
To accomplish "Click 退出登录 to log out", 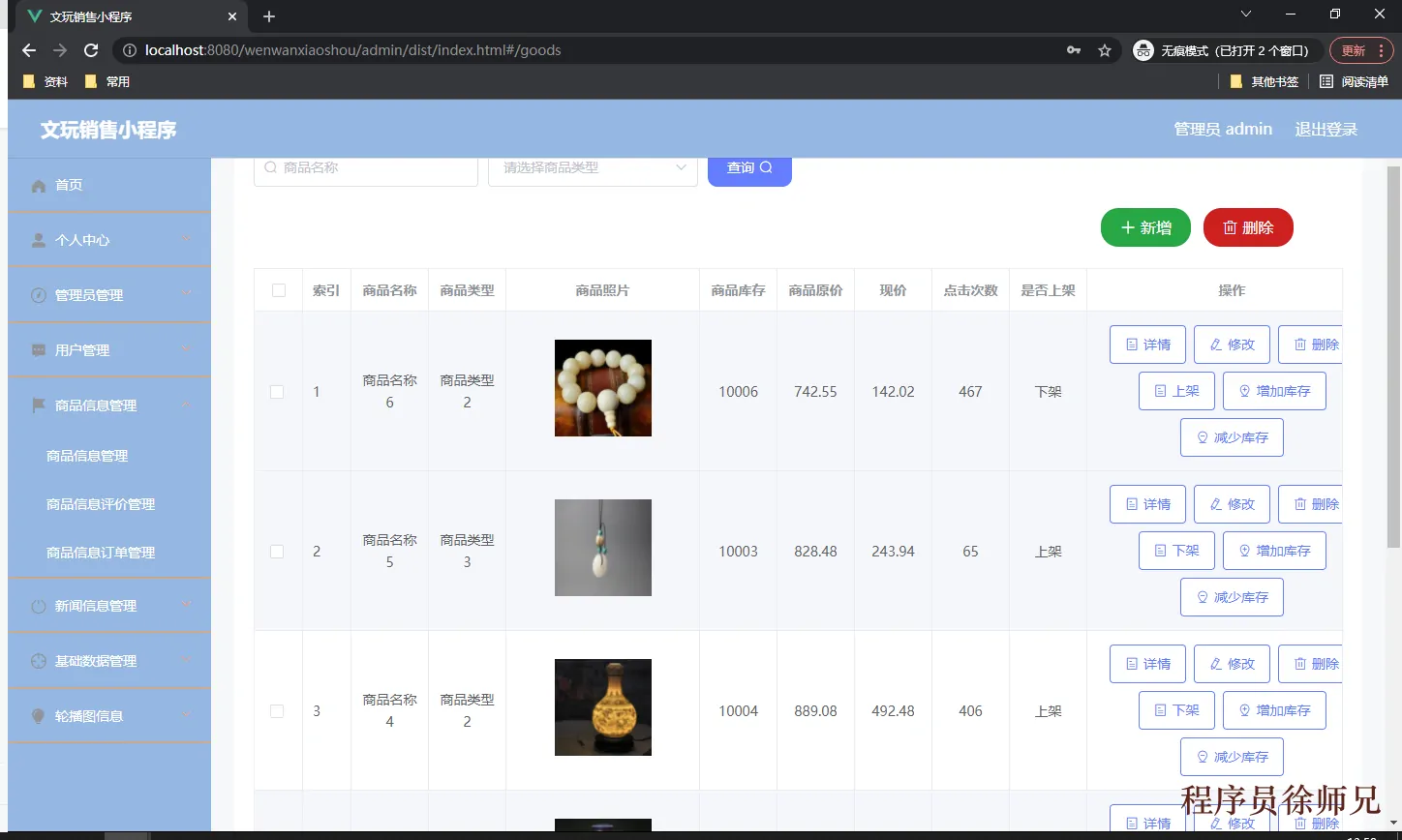I will coord(1326,130).
